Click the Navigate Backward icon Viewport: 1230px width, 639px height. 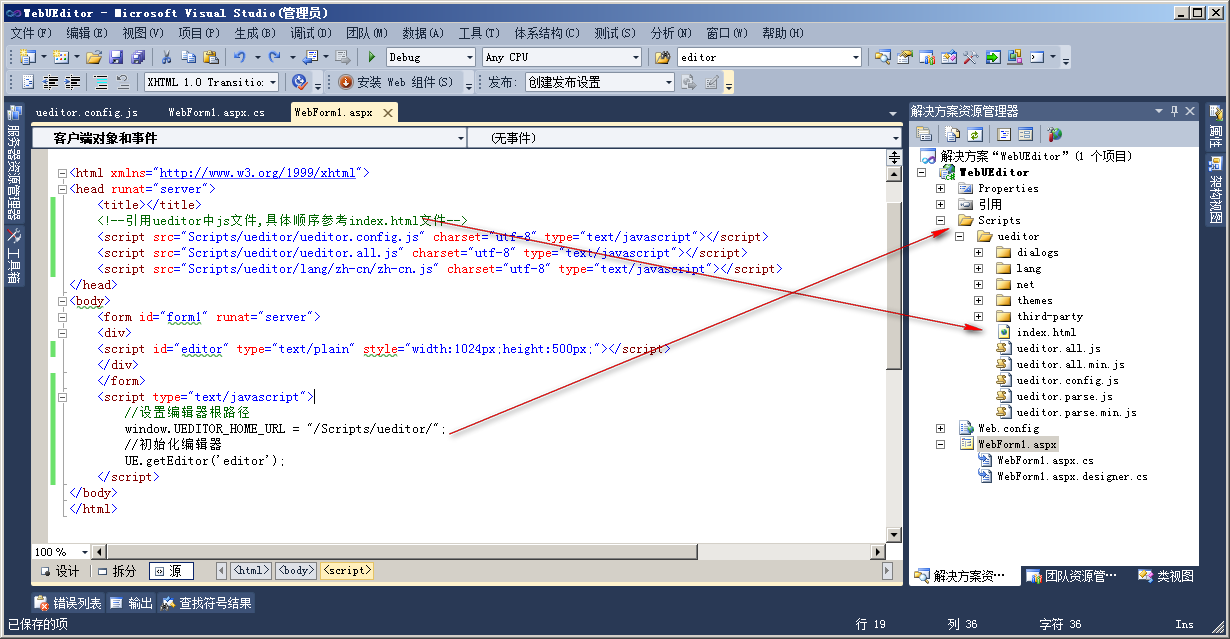tap(309, 57)
